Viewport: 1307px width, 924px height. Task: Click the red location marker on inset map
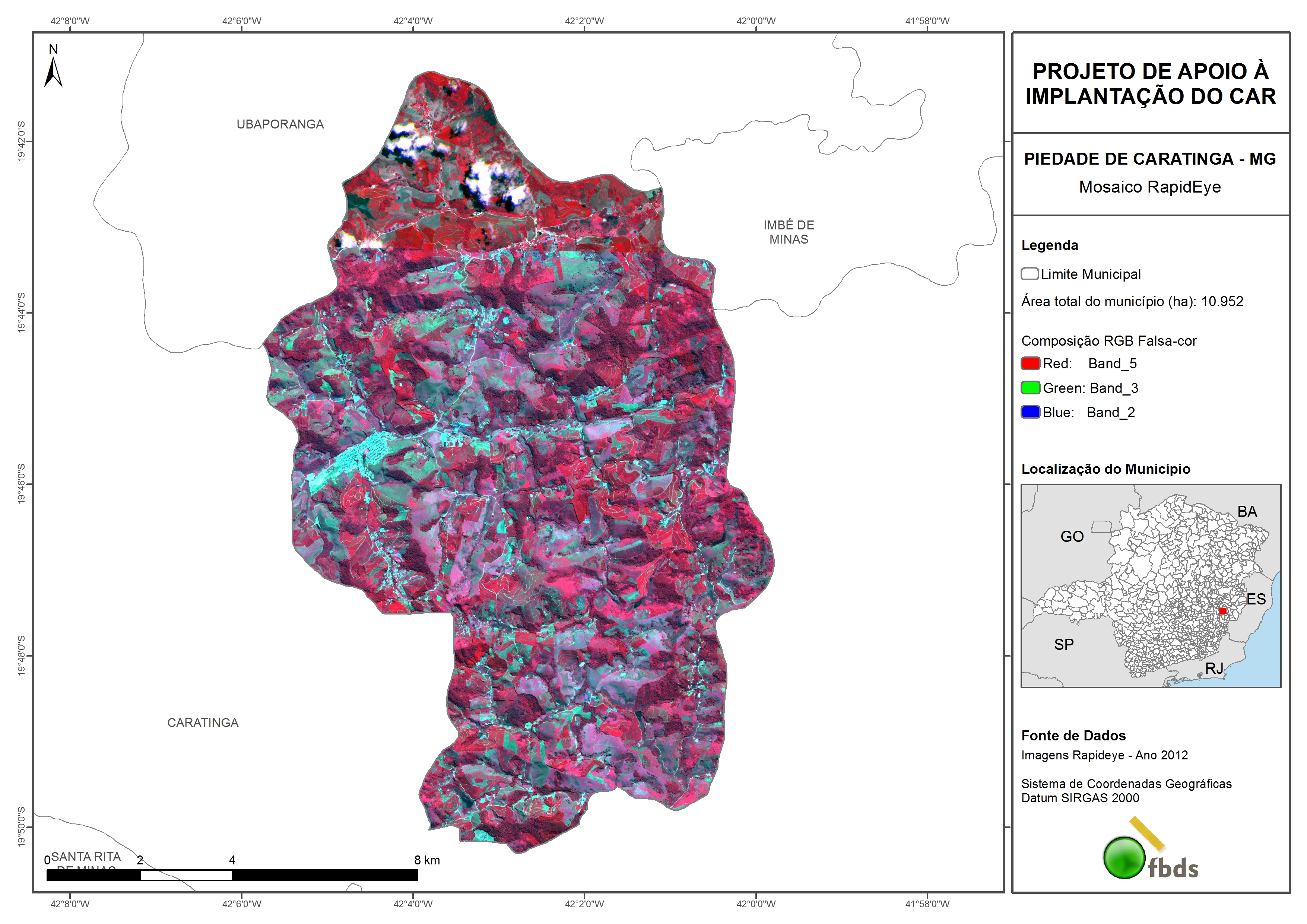coord(1222,611)
